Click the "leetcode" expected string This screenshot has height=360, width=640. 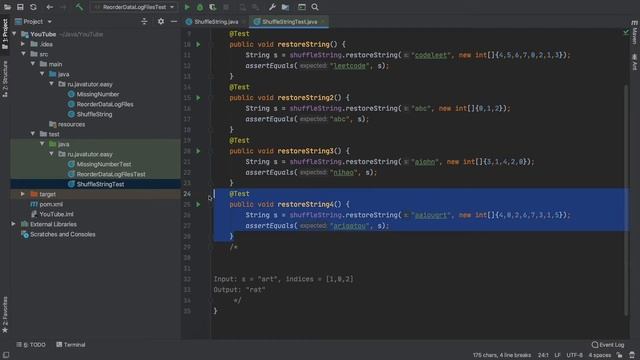[x=349, y=66]
